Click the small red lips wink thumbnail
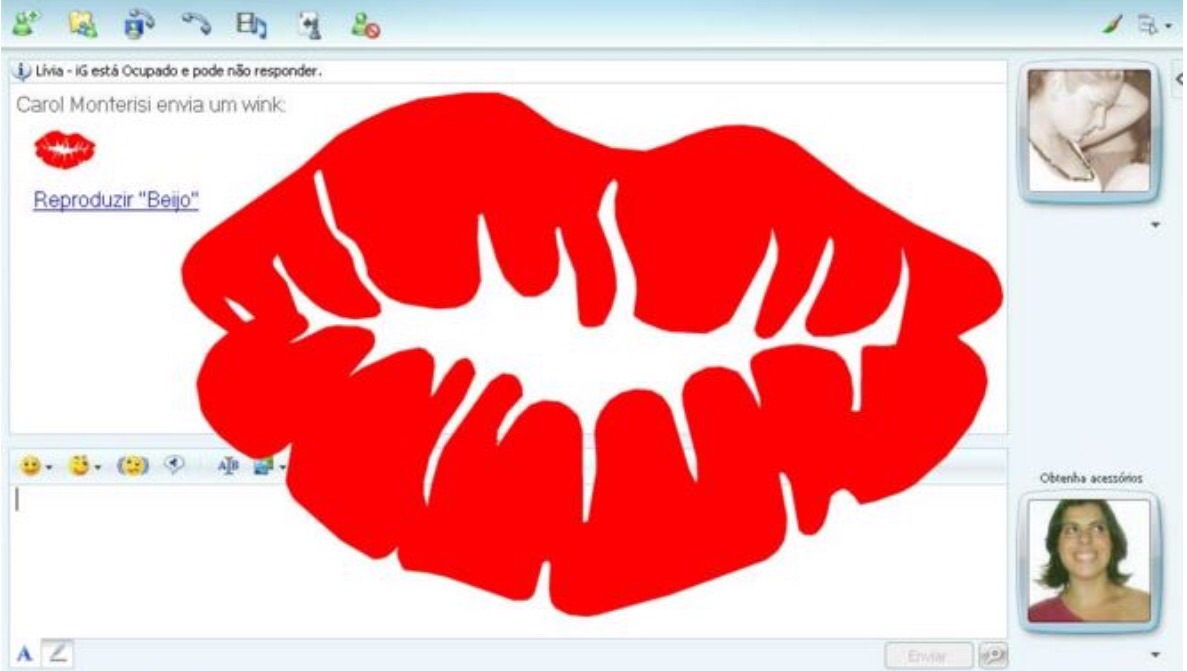 click(65, 149)
